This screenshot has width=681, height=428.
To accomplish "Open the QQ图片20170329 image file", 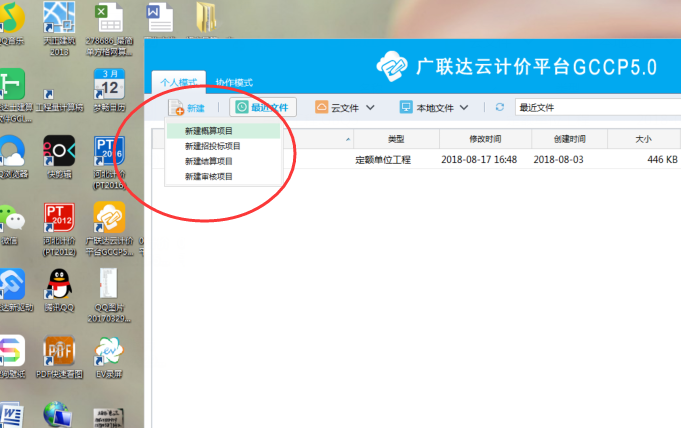I will [109, 295].
